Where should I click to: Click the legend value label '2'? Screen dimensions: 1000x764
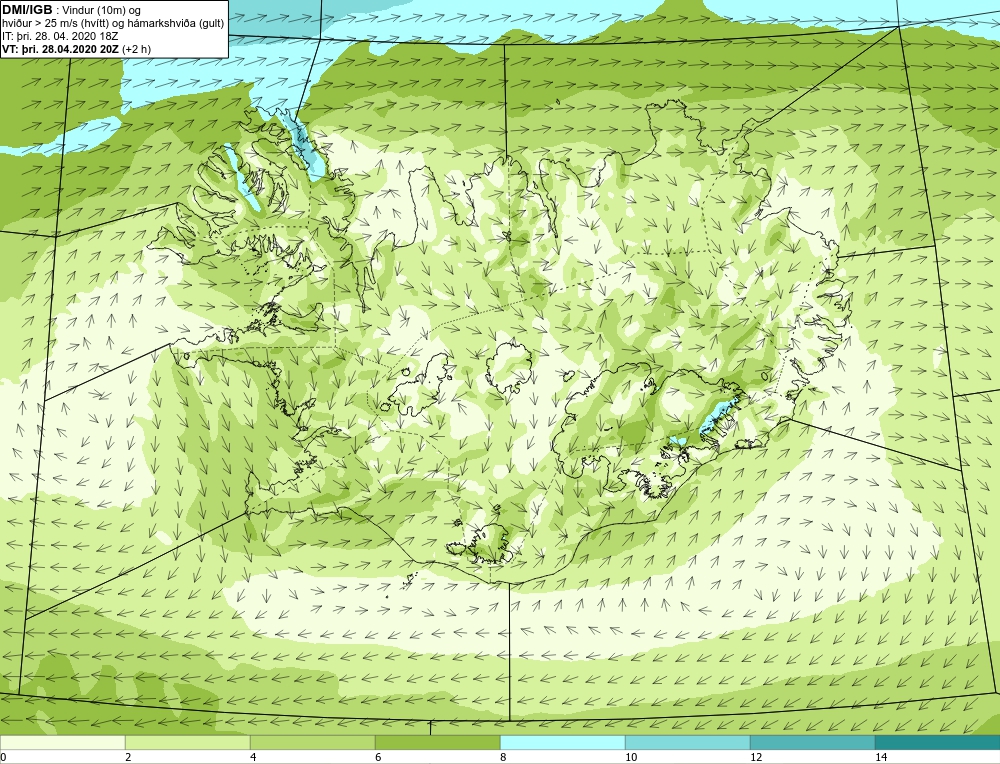[x=128, y=757]
